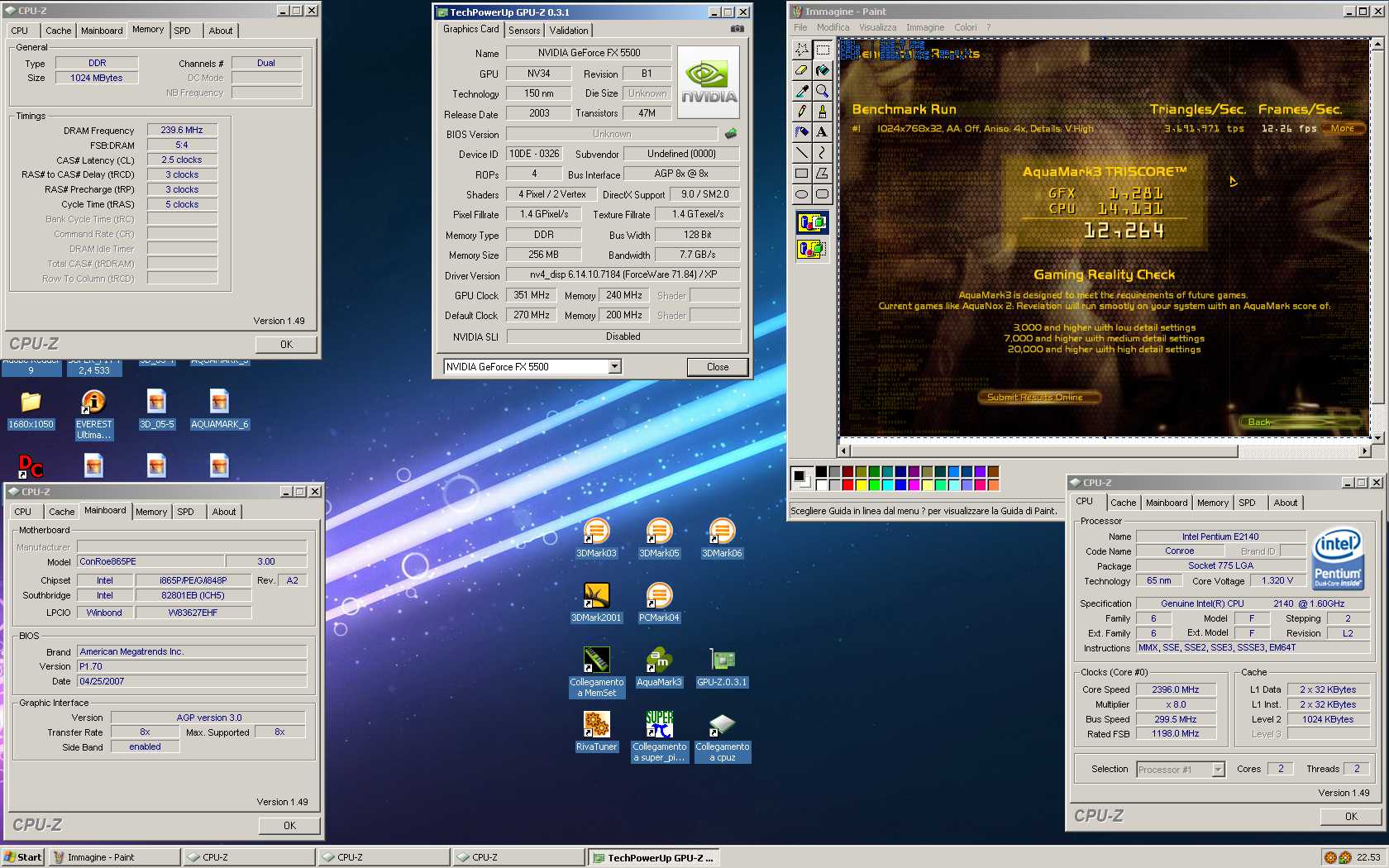Open the 1680x1050 desktop folder

pos(31,409)
